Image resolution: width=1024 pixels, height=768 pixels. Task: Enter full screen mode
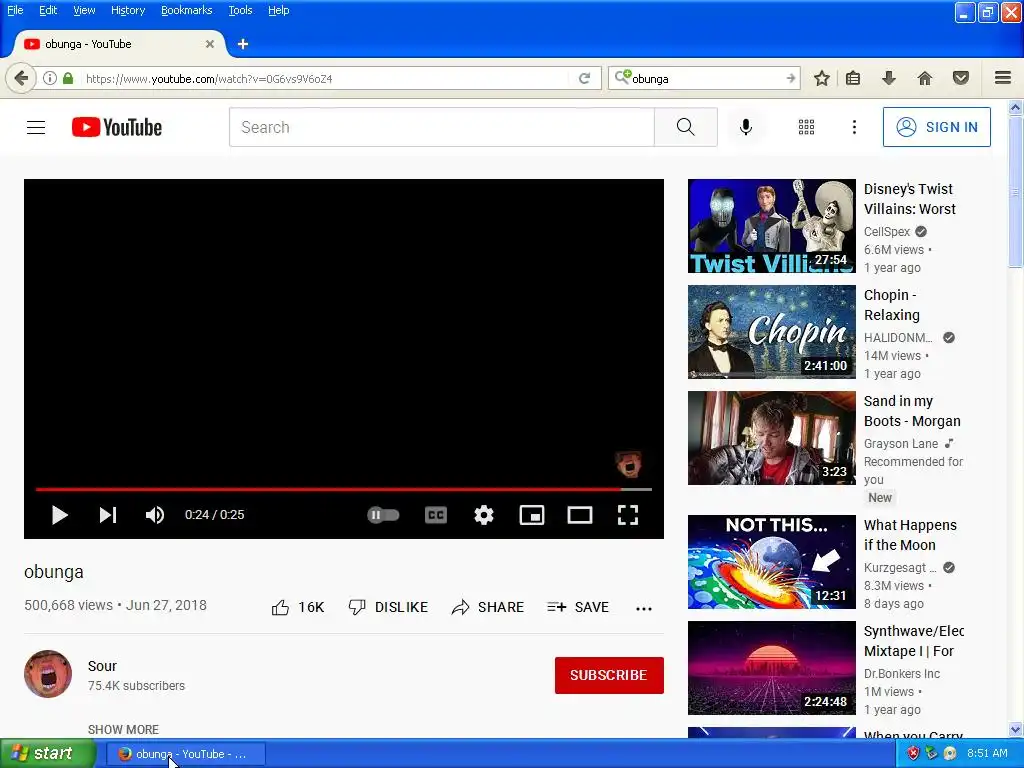pyautogui.click(x=628, y=515)
